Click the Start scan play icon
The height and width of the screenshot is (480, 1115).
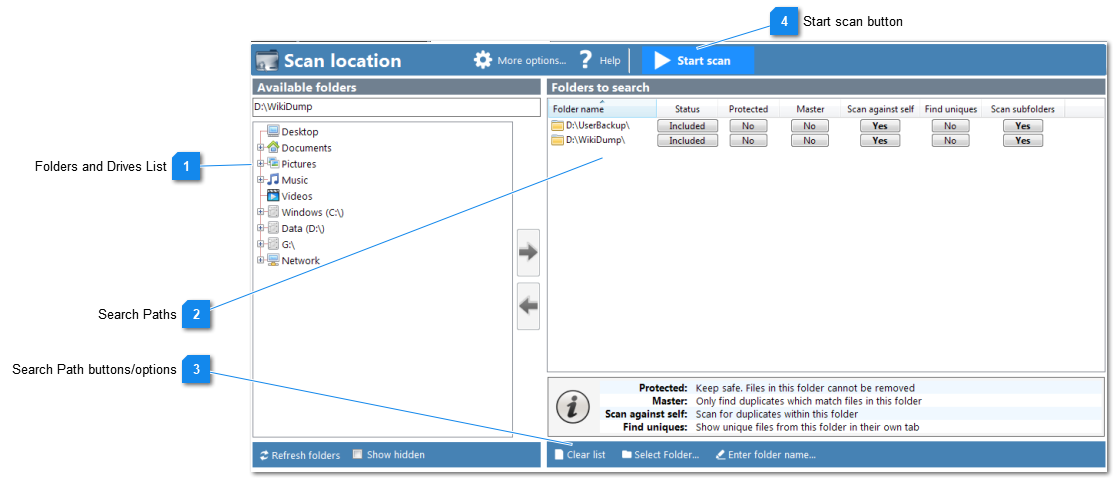(662, 60)
